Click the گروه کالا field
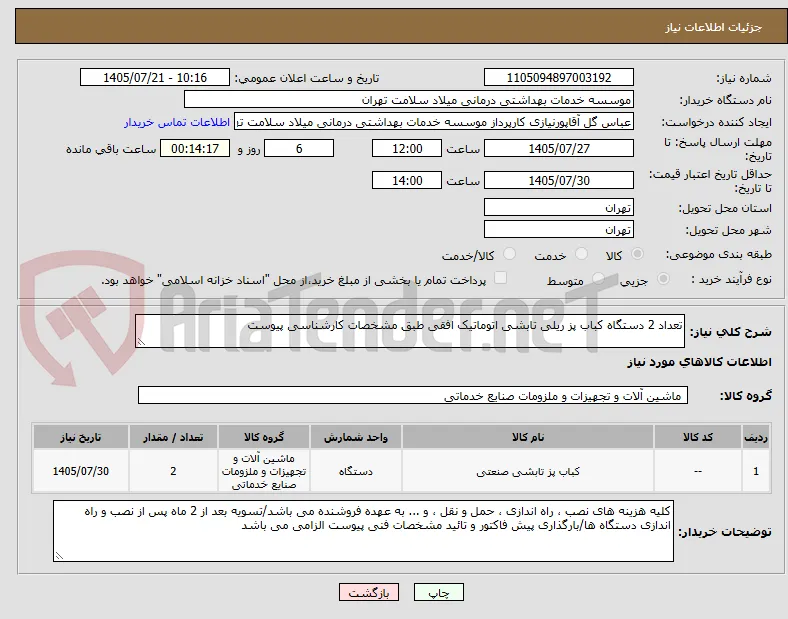This screenshot has width=788, height=619. point(413,395)
